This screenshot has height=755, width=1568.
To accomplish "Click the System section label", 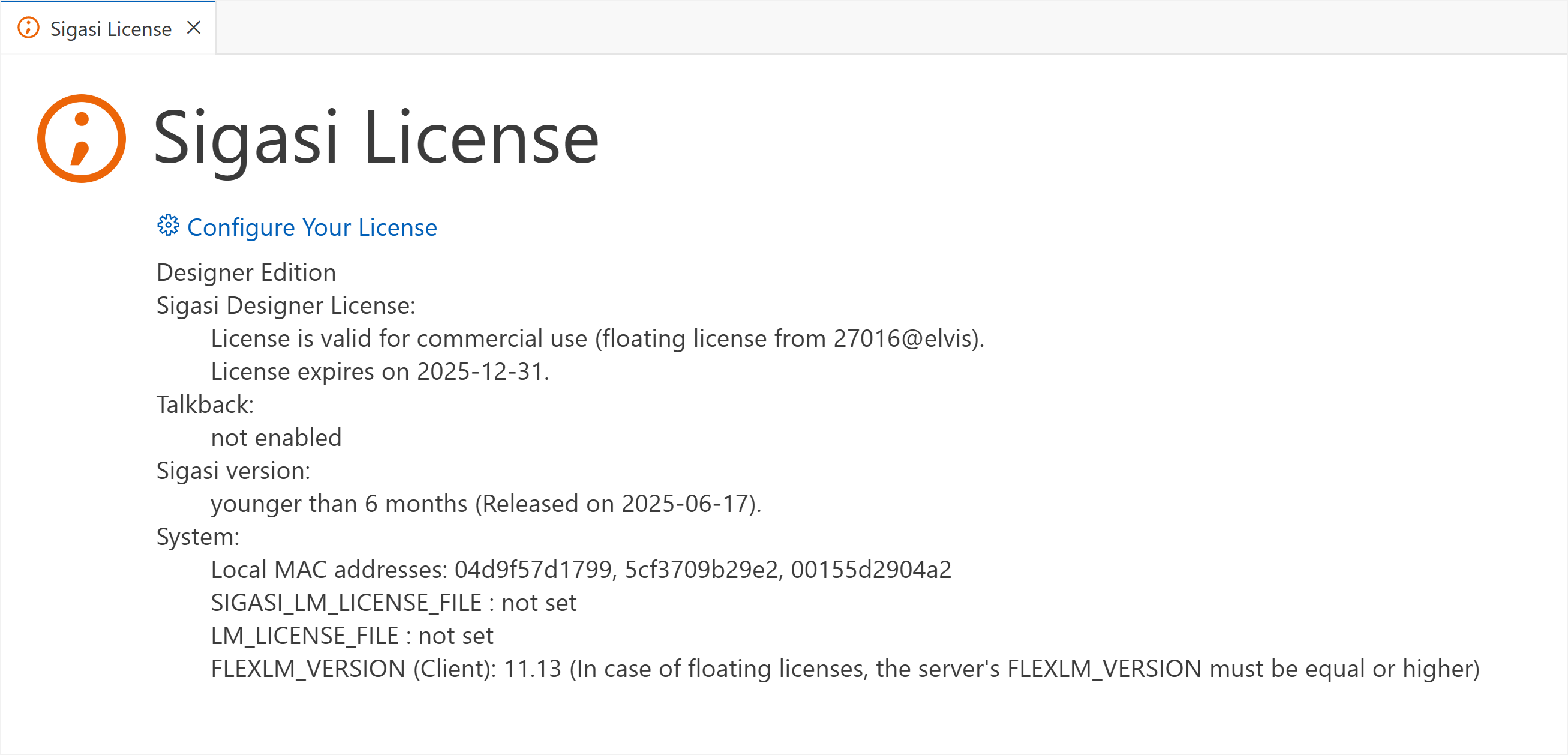I will point(198,537).
